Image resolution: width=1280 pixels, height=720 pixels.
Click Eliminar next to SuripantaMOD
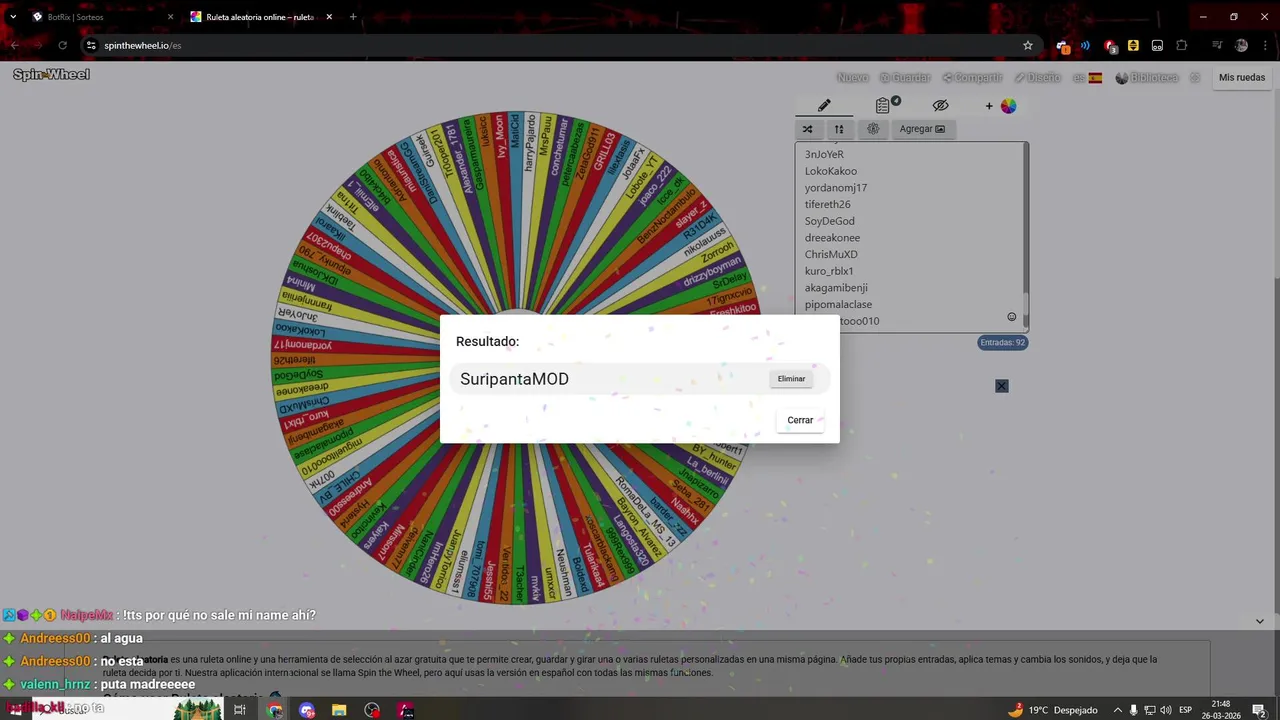tap(791, 379)
